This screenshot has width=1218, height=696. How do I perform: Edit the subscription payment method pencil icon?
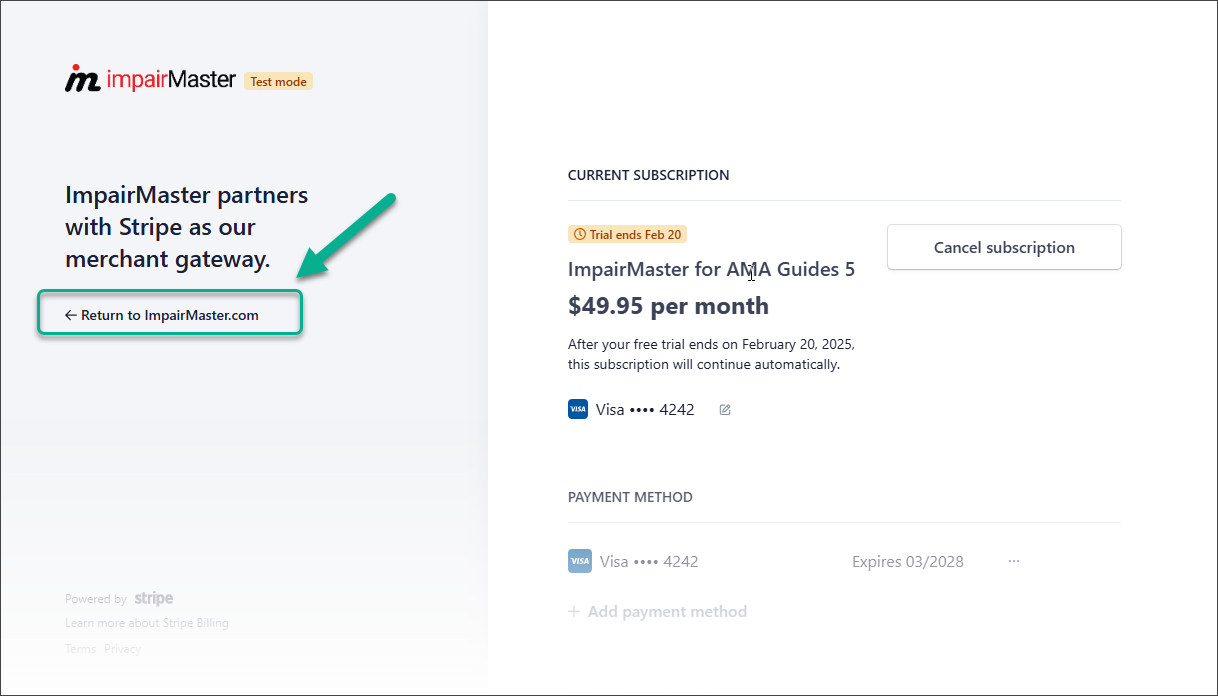tap(725, 409)
